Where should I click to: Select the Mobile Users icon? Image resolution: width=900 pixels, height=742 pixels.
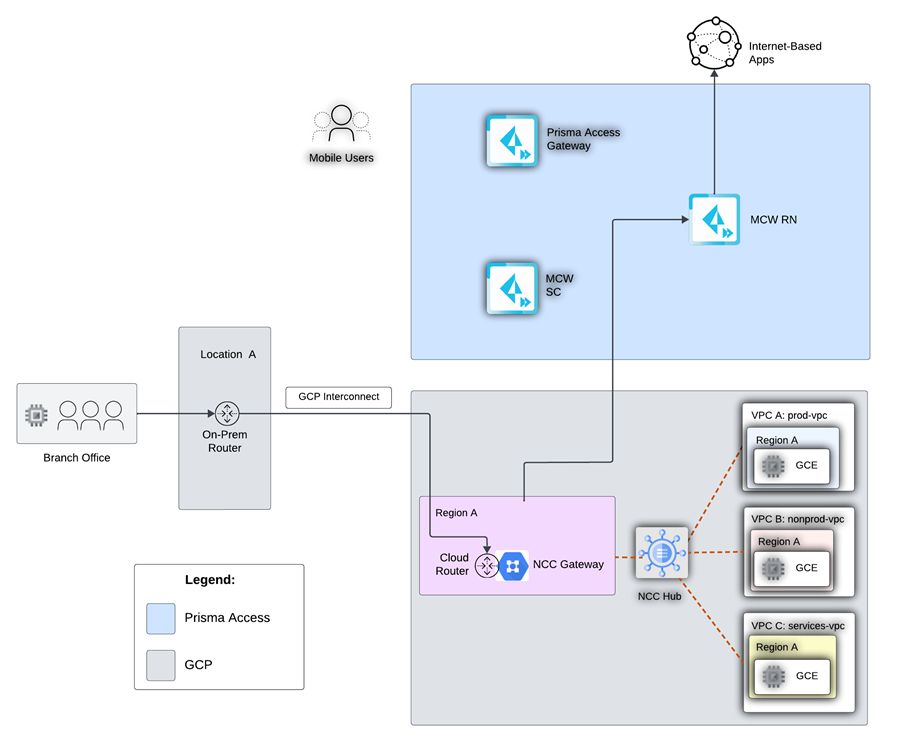(342, 123)
